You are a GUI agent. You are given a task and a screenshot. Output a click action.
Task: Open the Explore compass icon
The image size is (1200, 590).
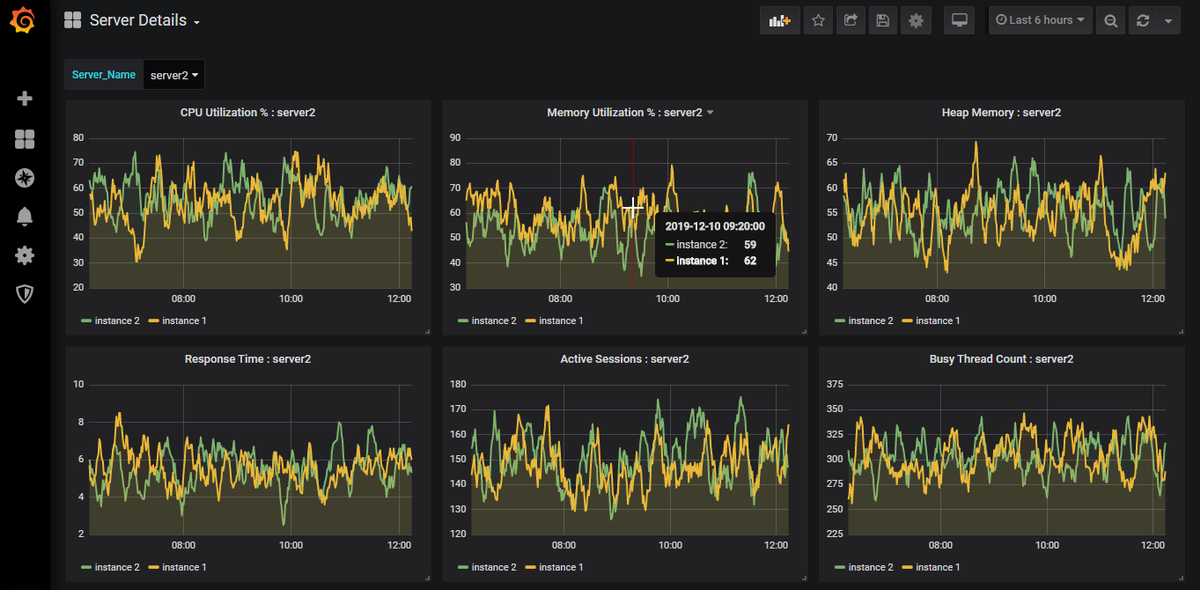coord(25,178)
